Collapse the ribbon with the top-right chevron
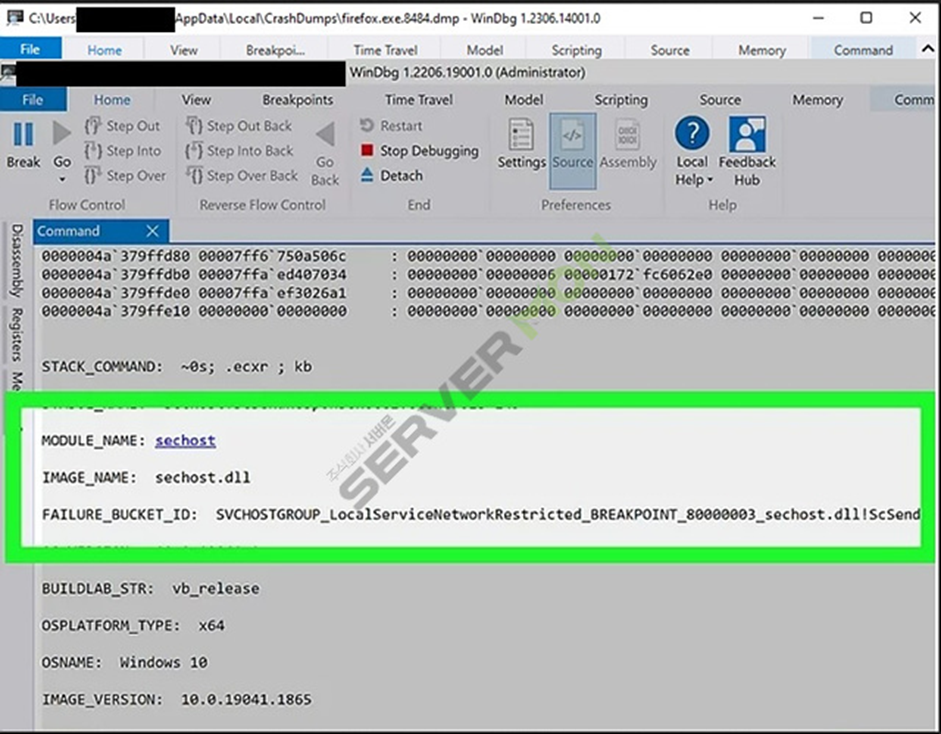 tap(926, 48)
